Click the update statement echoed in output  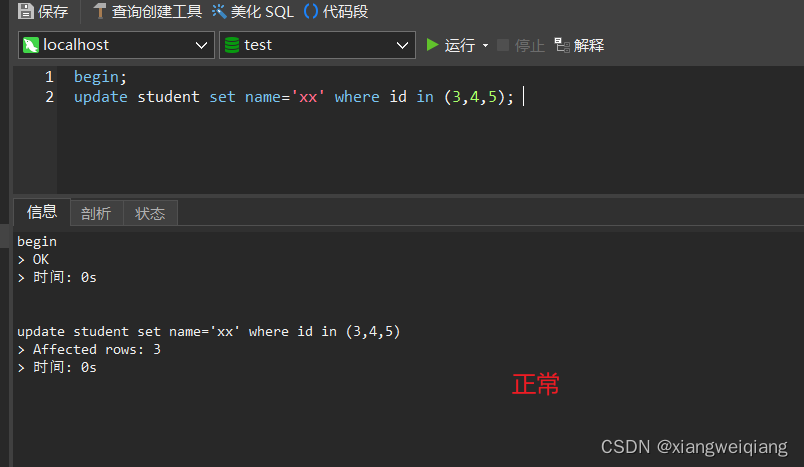click(x=209, y=332)
